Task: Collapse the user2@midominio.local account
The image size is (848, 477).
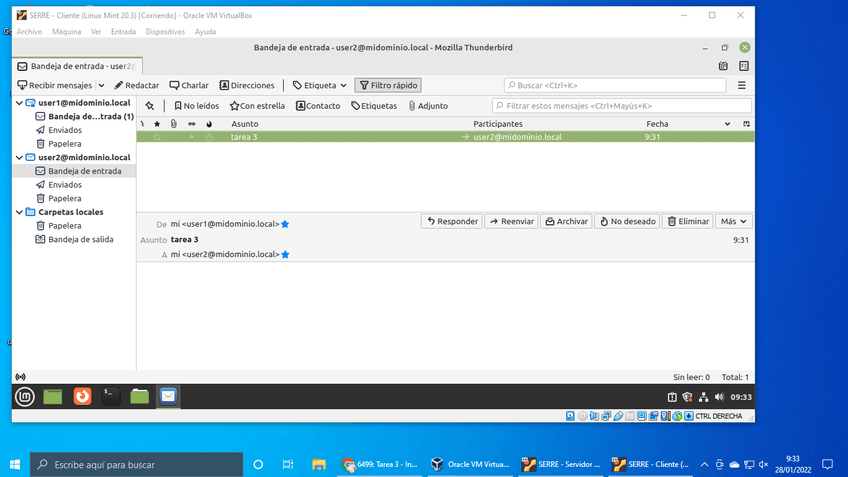Action: (x=19, y=157)
